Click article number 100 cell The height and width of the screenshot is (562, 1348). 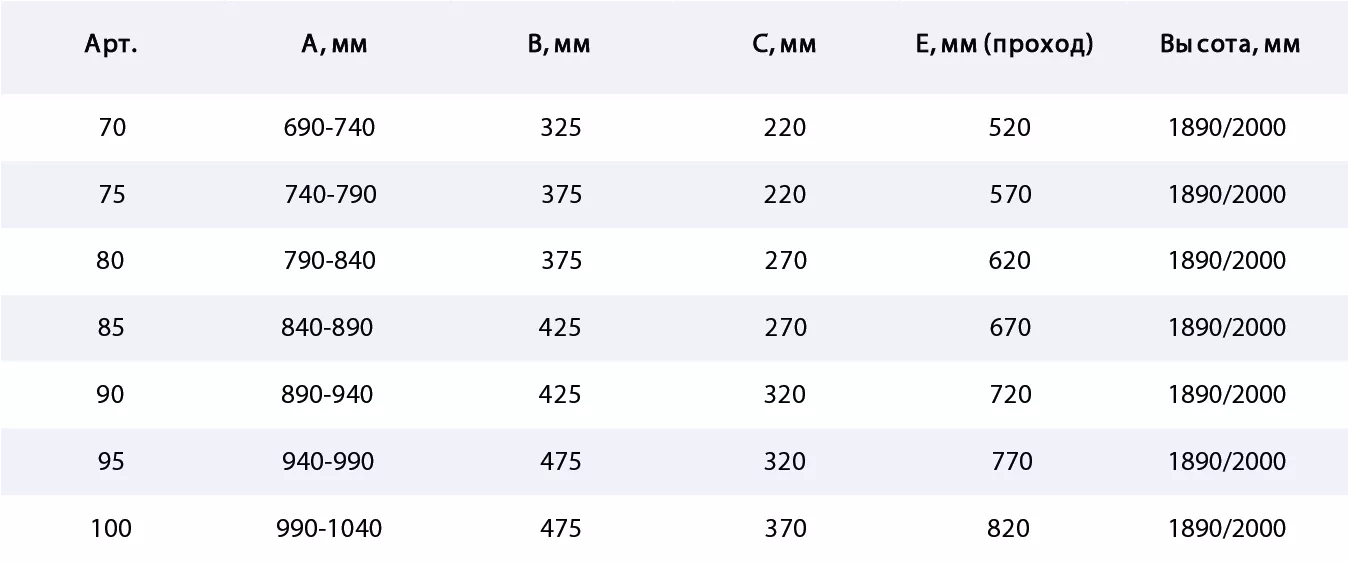coord(111,528)
